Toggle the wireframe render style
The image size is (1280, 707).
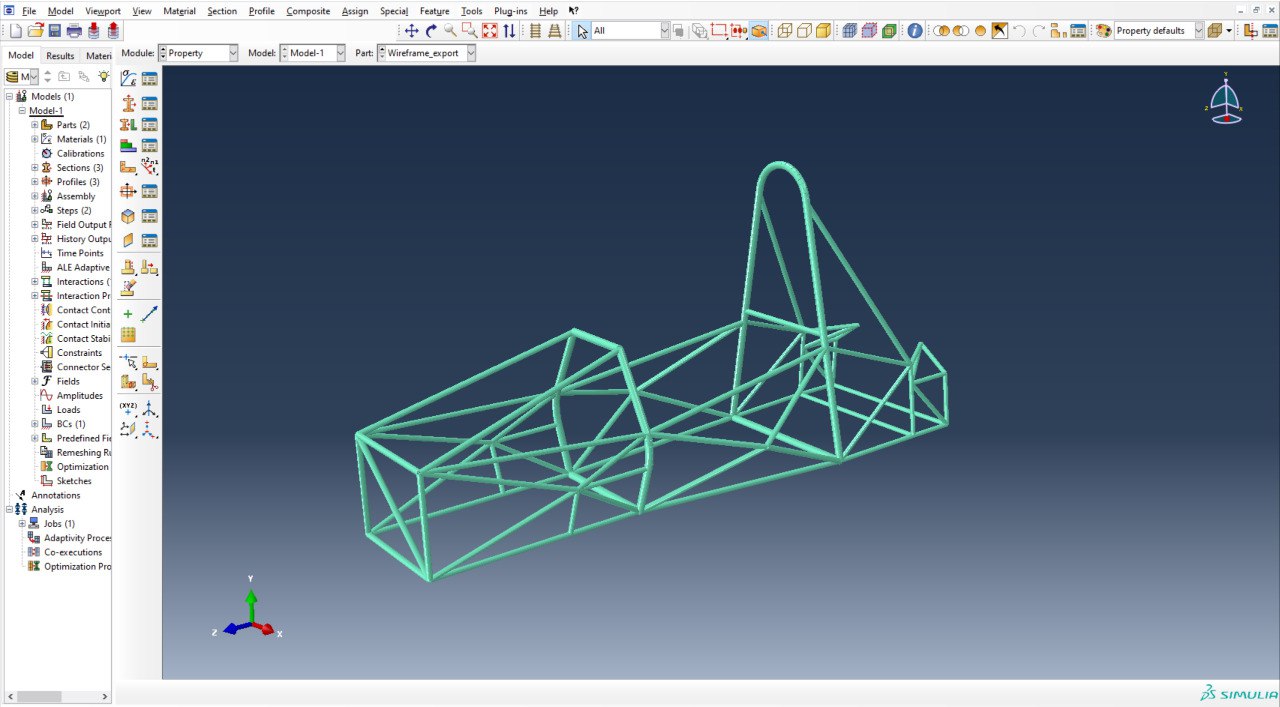pos(785,31)
